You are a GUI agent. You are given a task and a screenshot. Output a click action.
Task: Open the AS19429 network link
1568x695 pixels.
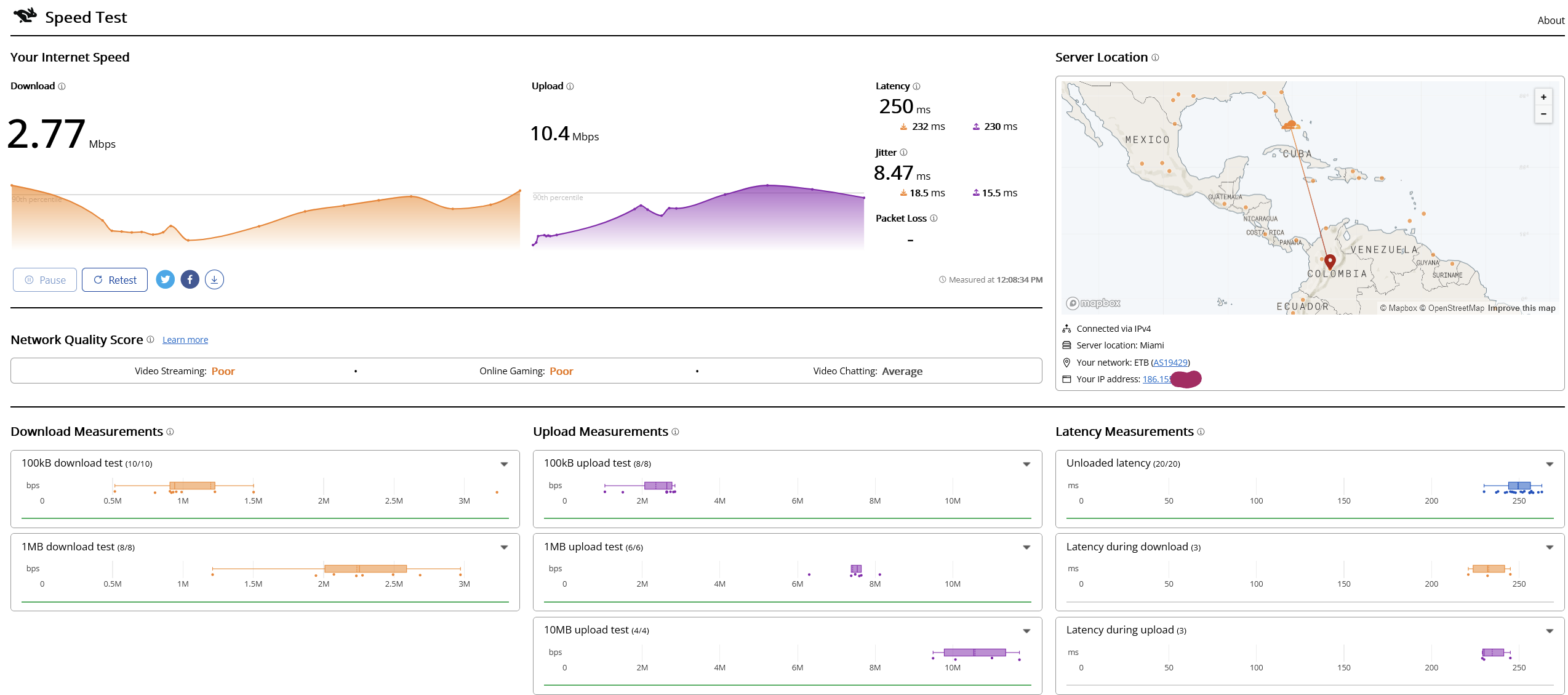1170,363
